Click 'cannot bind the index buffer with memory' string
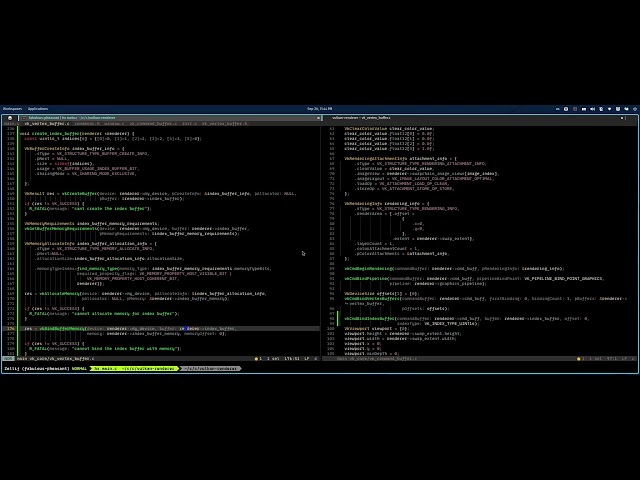This screenshot has width=640, height=480. coord(125,349)
